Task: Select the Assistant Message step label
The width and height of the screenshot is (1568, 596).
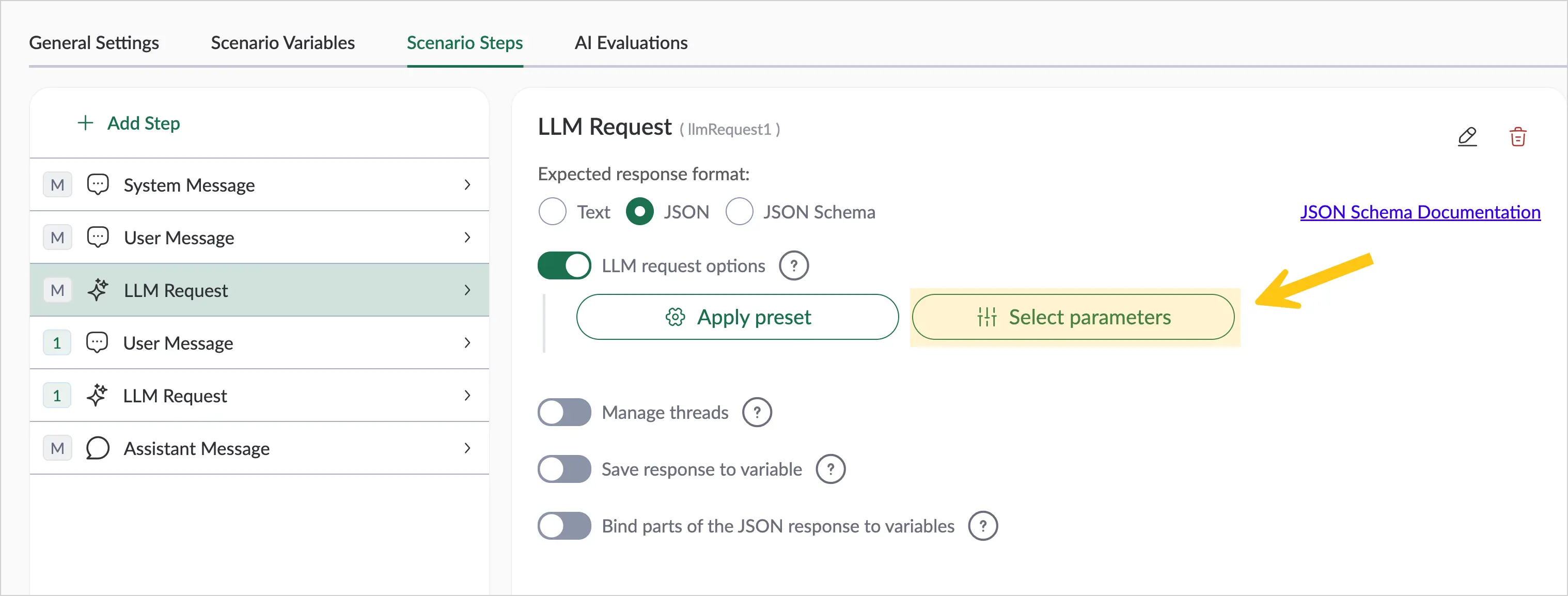Action: click(196, 449)
